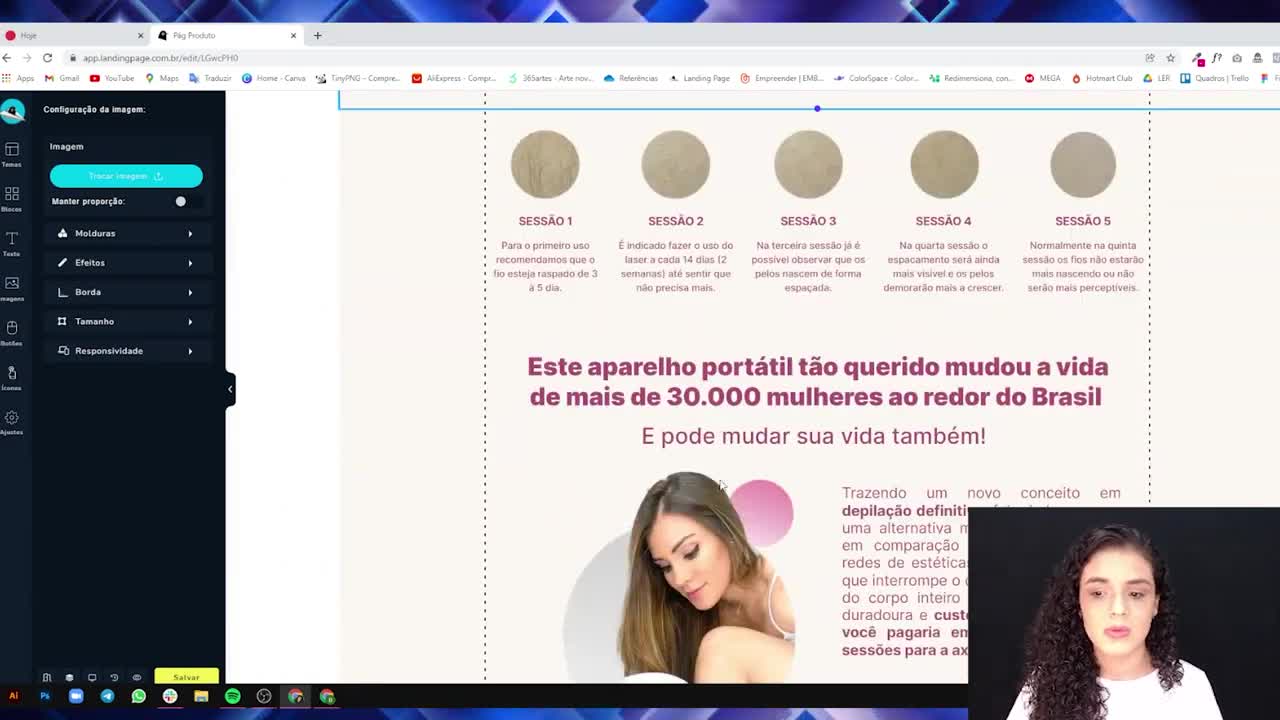Open the Imagens panel in sidebar
This screenshot has width=1280, height=720.
(12, 288)
